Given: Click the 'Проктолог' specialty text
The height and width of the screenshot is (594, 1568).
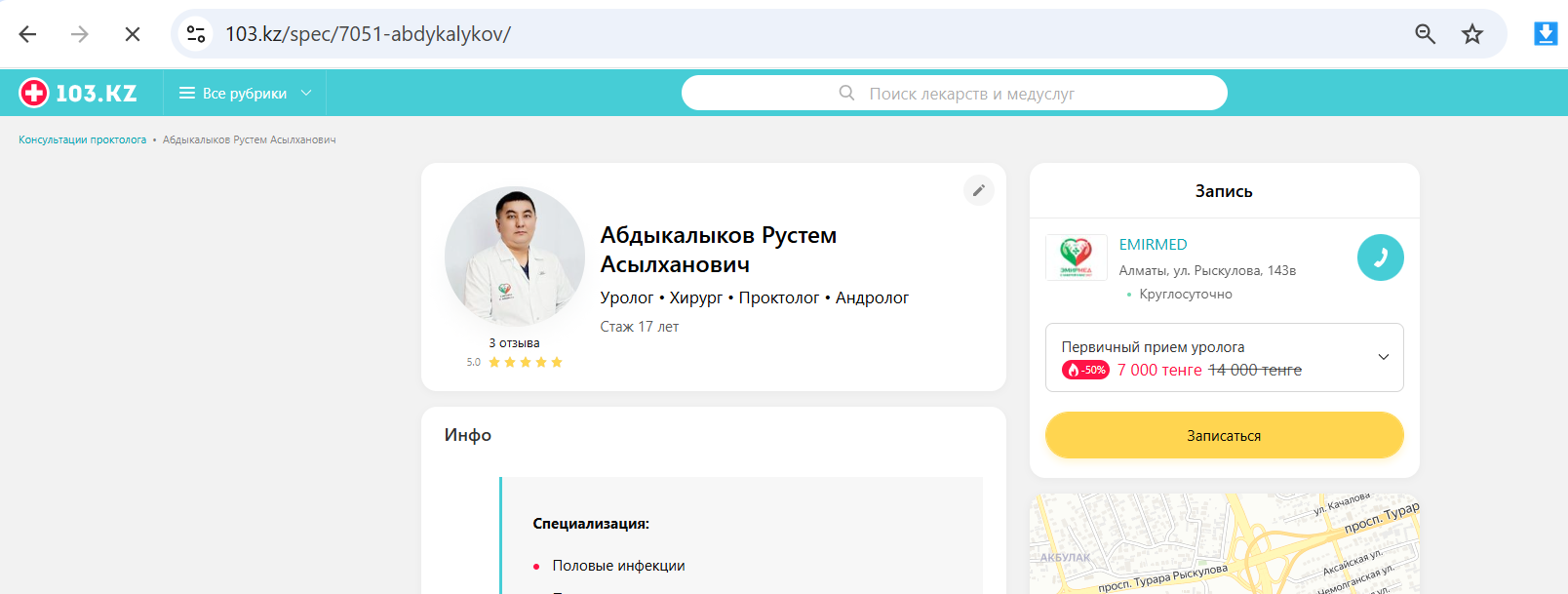Looking at the screenshot, I should pyautogui.click(x=778, y=297).
